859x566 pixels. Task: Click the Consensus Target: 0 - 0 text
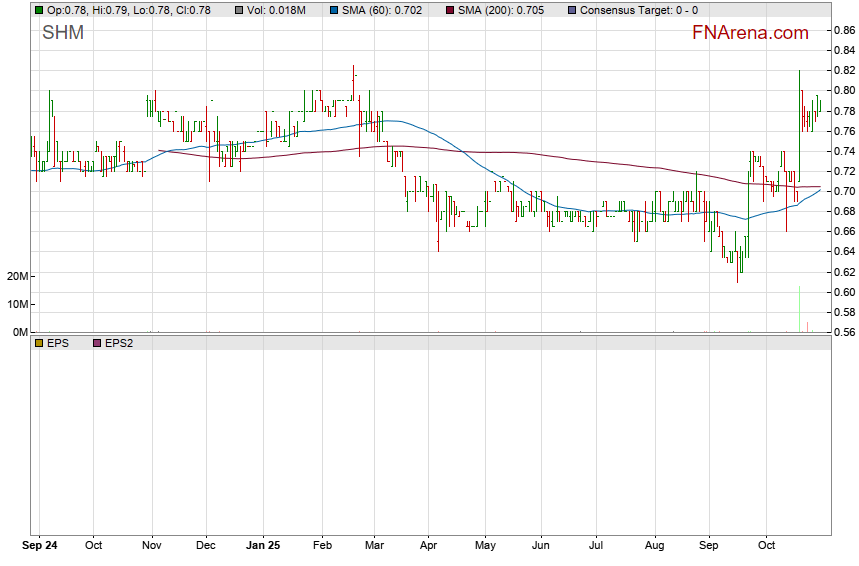point(640,10)
